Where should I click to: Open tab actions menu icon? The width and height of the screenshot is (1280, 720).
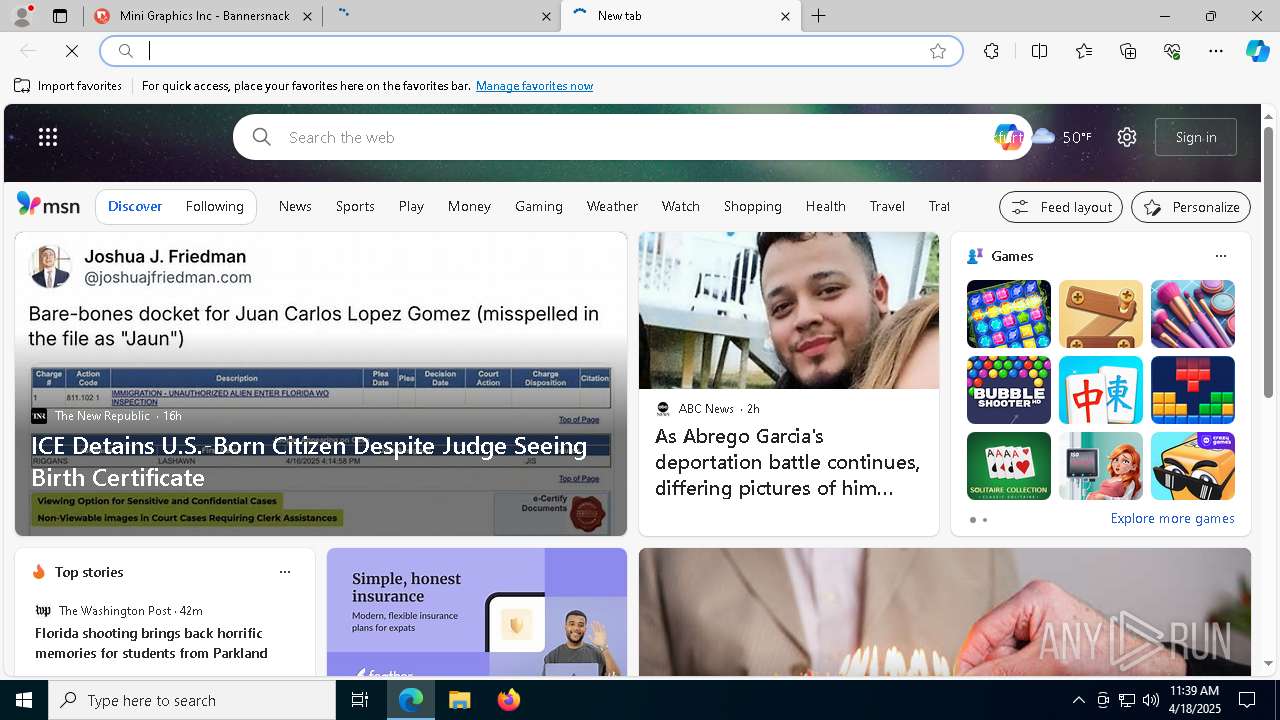click(60, 16)
